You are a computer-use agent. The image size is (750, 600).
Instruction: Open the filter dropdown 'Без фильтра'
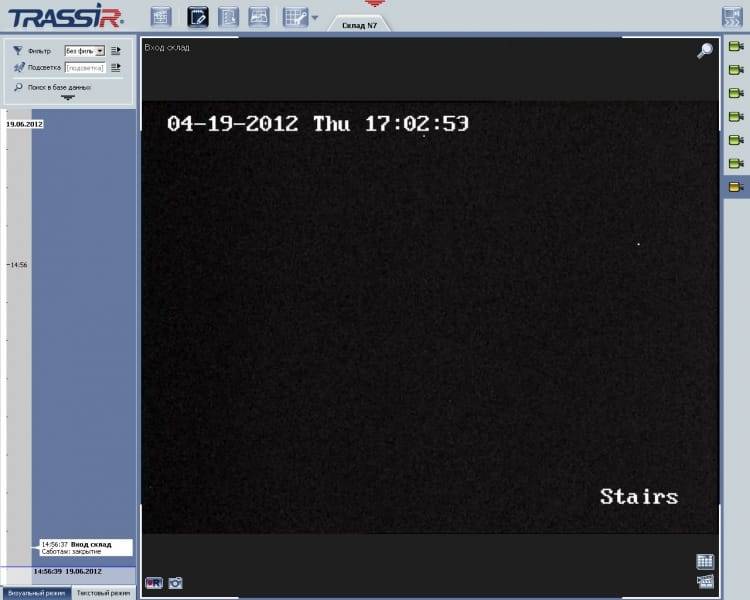pos(85,50)
